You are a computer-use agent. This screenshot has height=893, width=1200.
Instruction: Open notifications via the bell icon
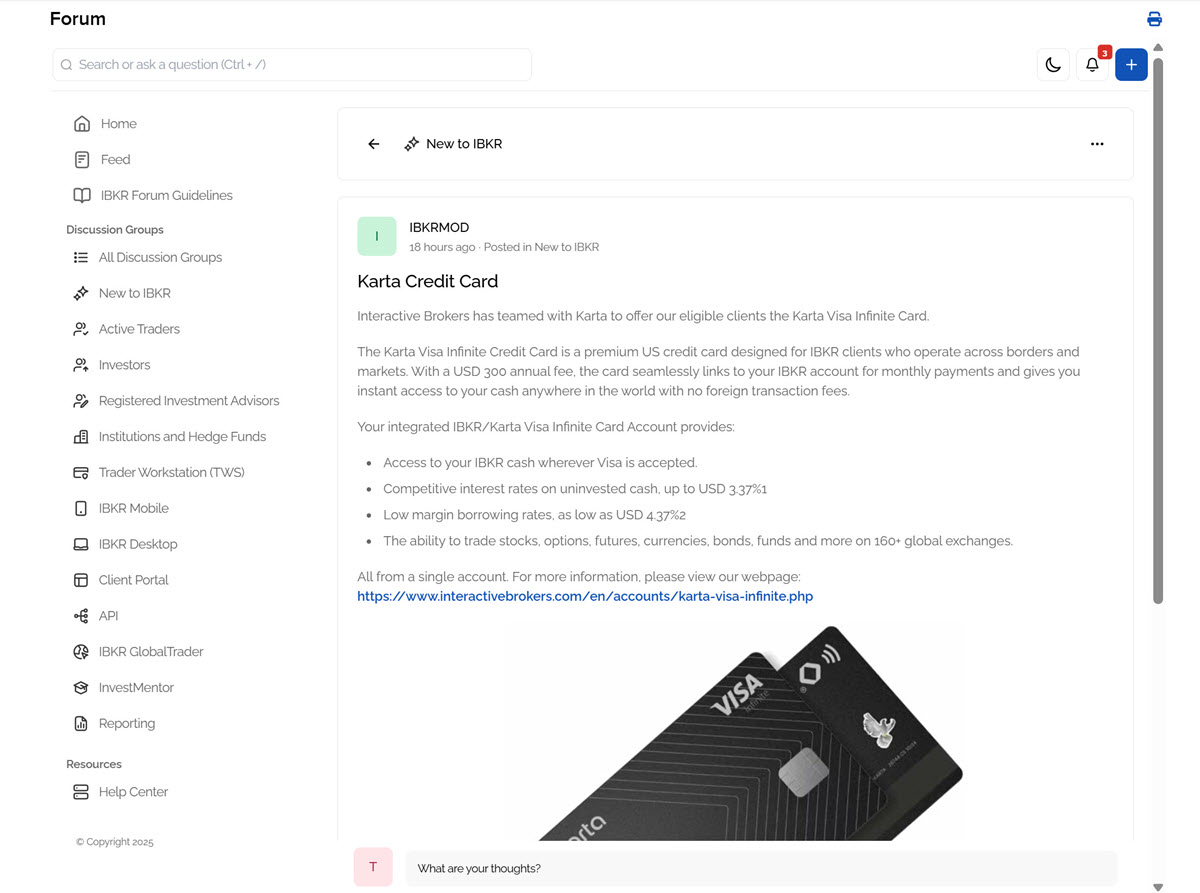tap(1092, 64)
